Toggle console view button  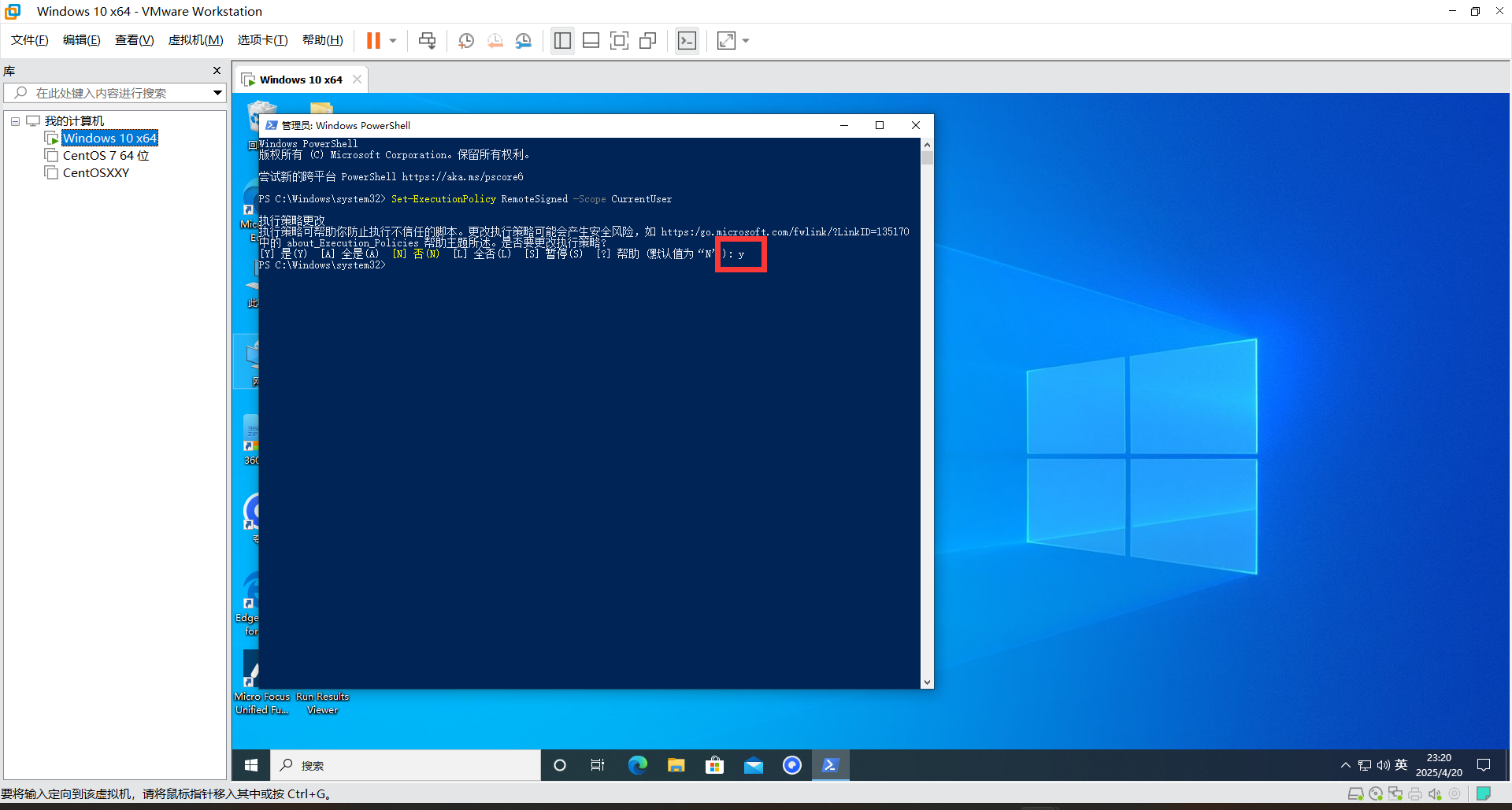pos(687,40)
